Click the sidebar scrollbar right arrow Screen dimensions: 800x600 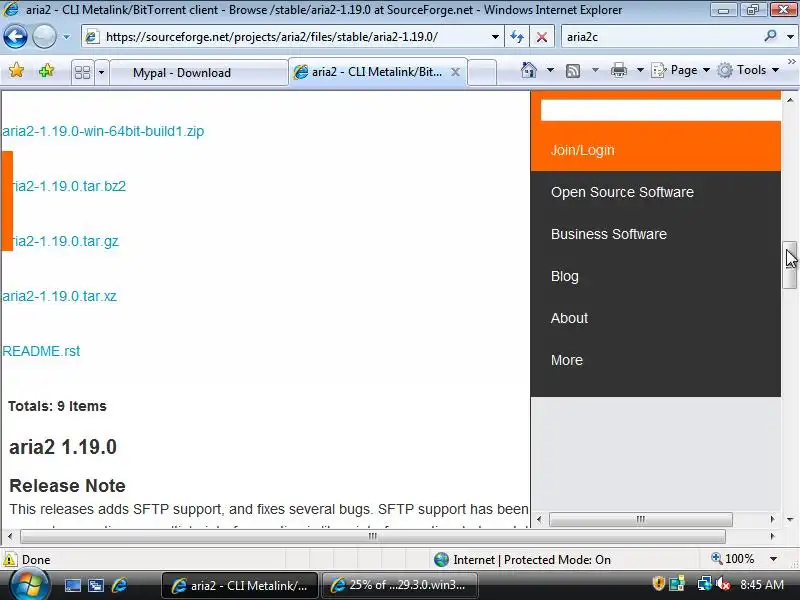772,519
